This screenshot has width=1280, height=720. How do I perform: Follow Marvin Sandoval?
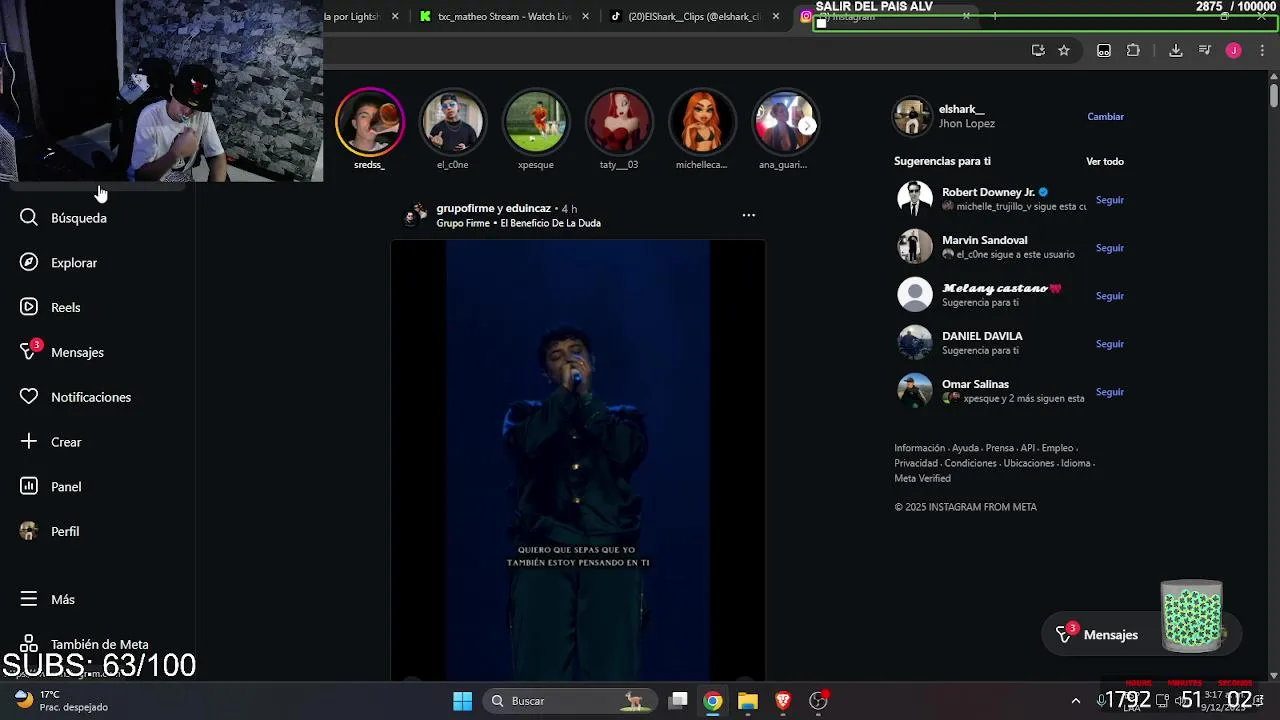click(x=1110, y=248)
